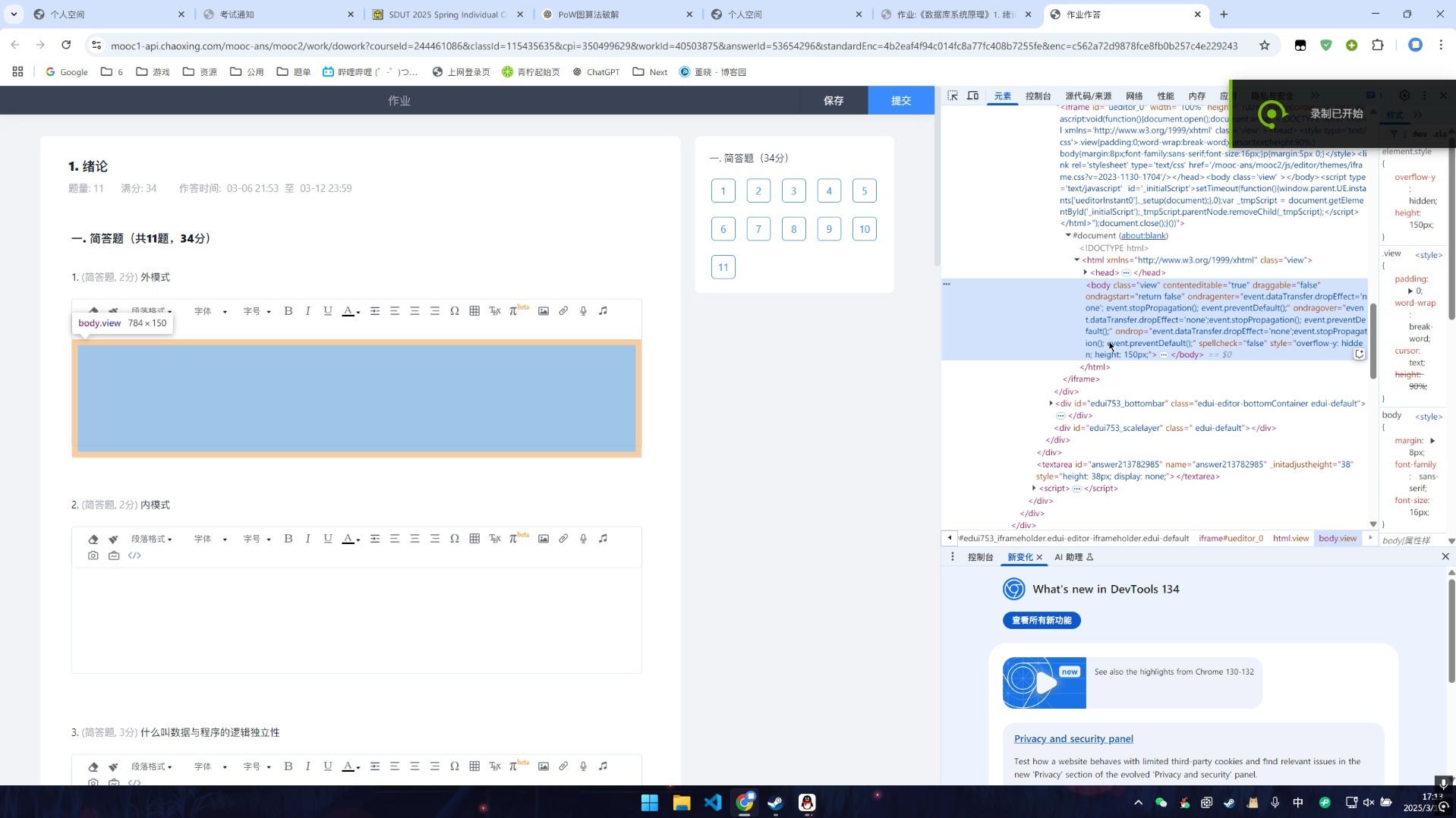Open the 段落格式 dropdown in question 2
The image size is (1456, 818).
pos(151,539)
